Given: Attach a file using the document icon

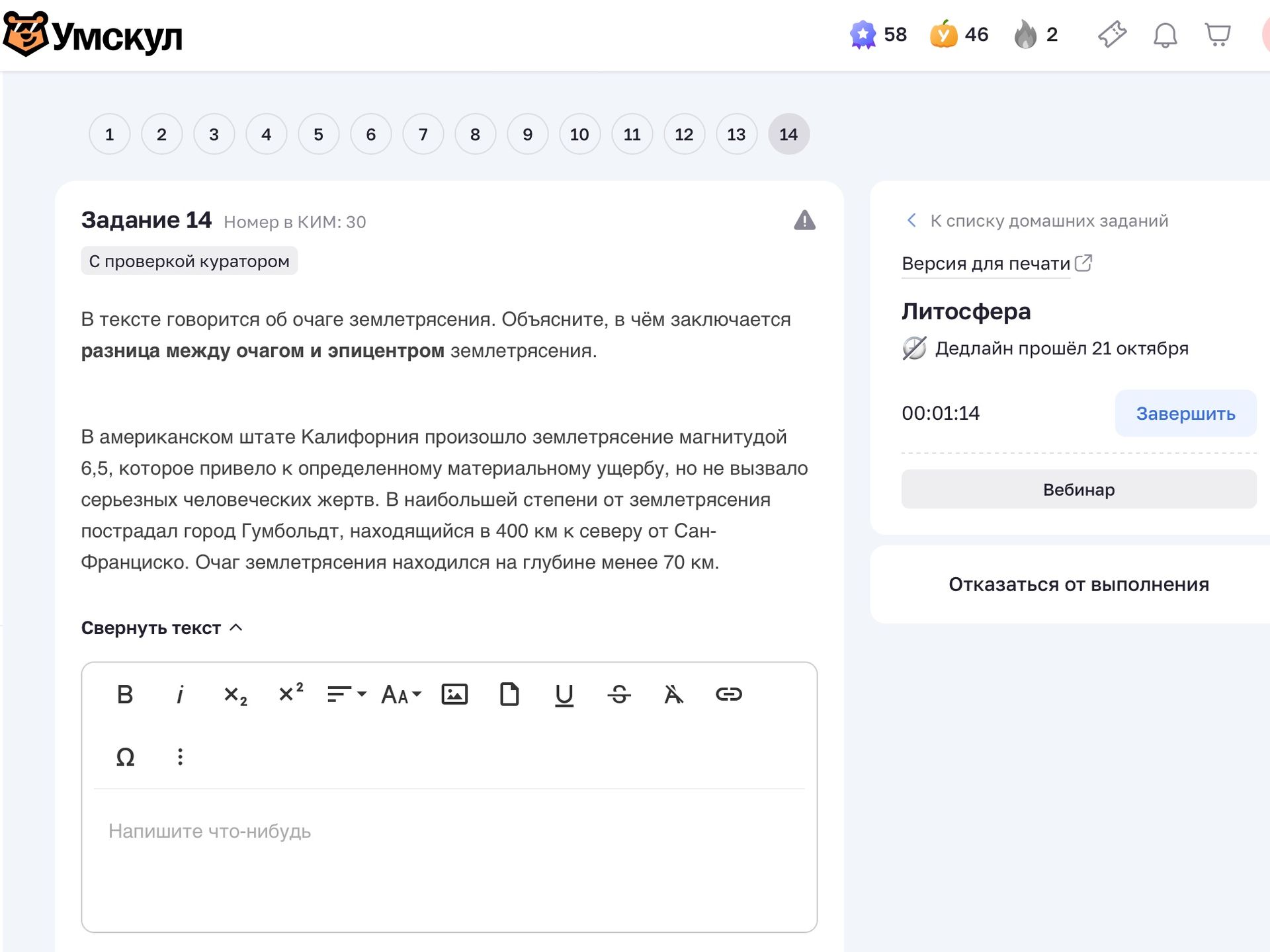Looking at the screenshot, I should tap(509, 694).
